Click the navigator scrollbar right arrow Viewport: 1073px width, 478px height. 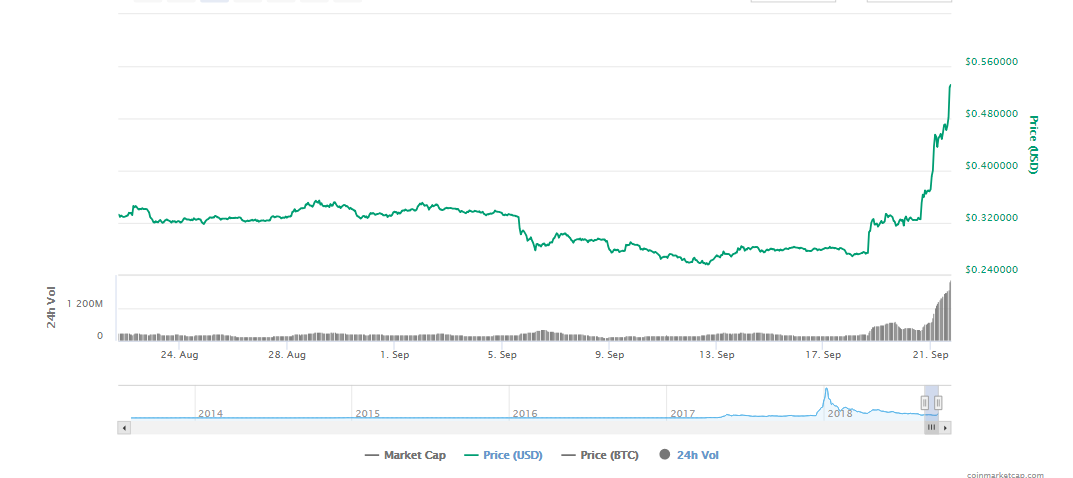[946, 428]
